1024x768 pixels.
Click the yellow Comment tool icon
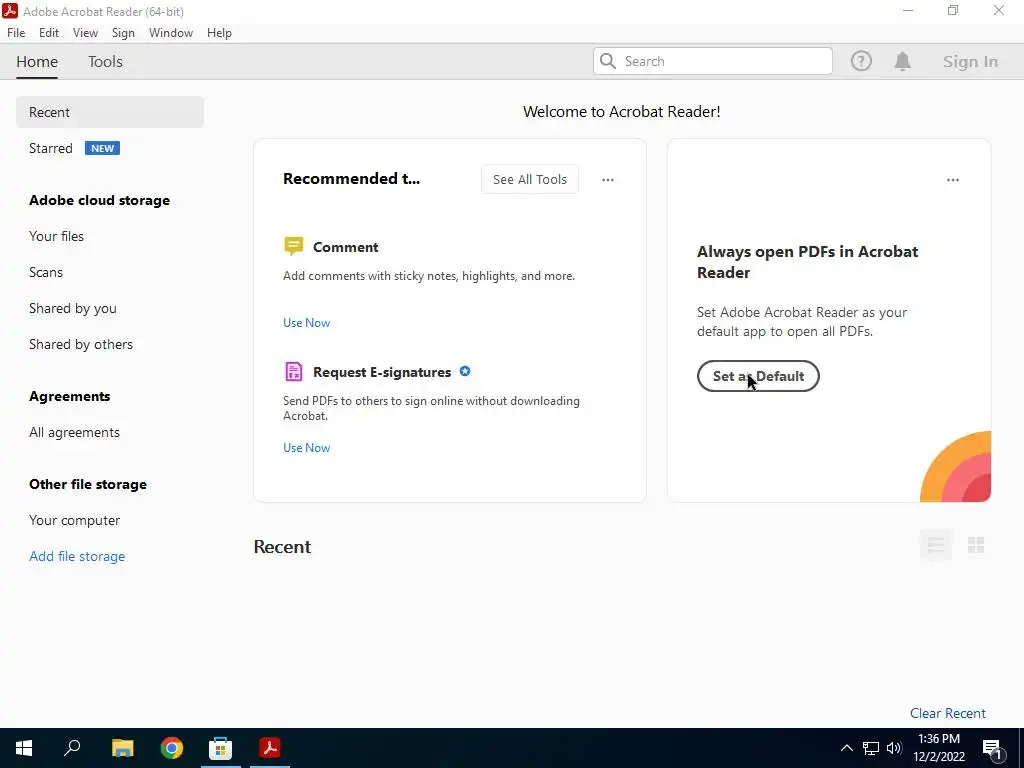[x=293, y=246]
